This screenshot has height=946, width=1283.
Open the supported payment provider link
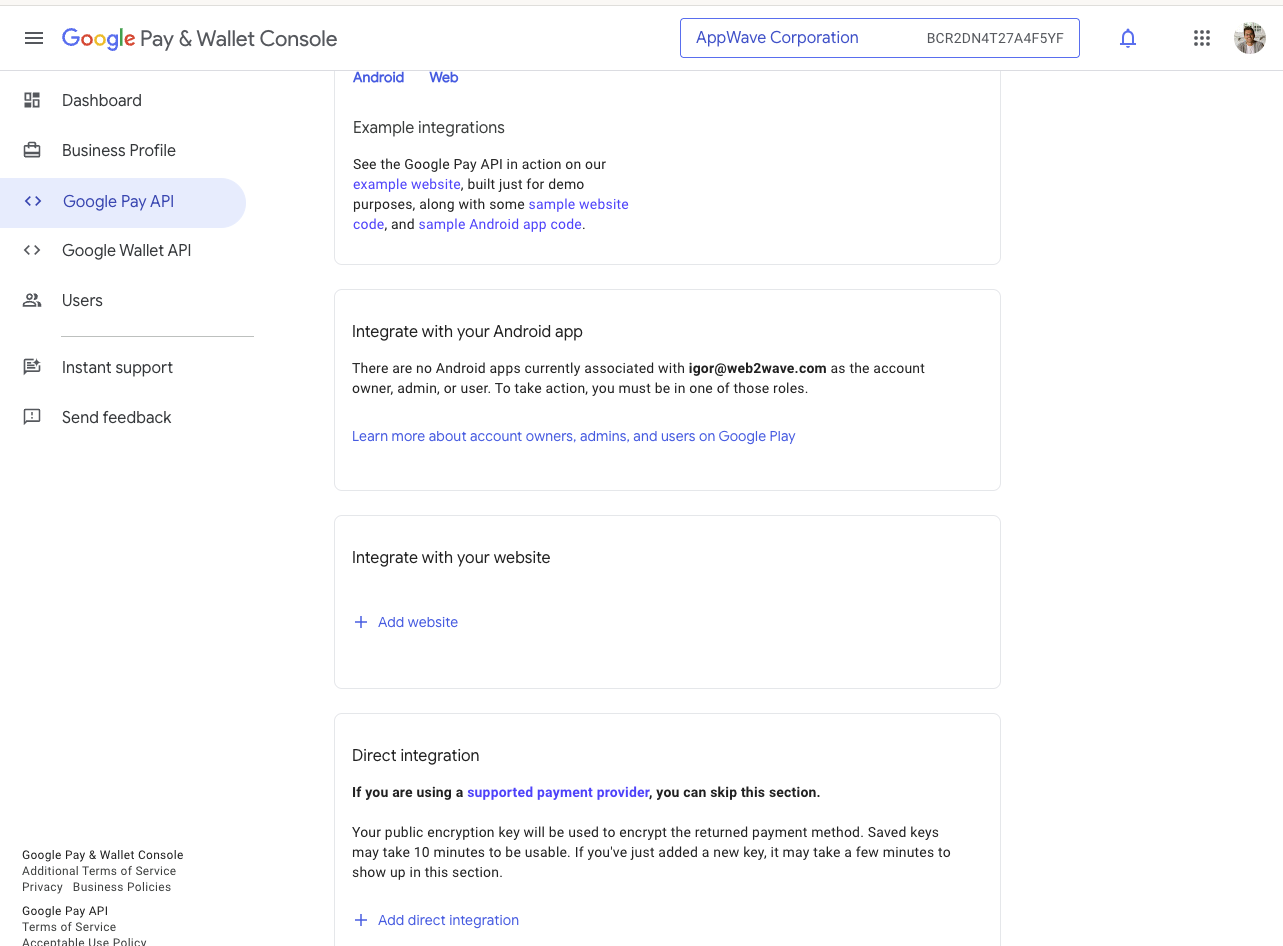(558, 792)
